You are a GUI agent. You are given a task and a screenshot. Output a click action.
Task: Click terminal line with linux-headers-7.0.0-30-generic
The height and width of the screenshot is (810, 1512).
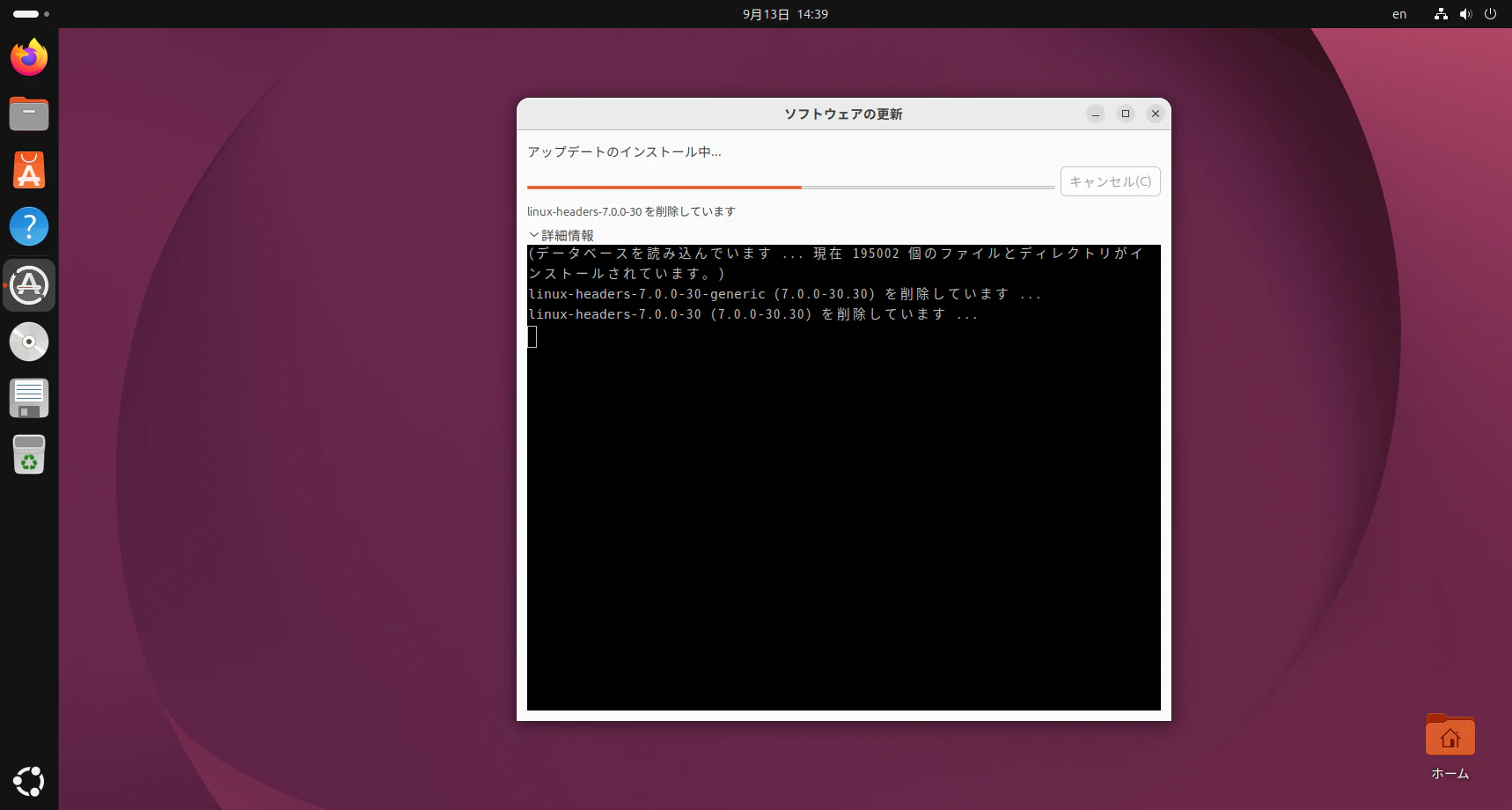[785, 294]
